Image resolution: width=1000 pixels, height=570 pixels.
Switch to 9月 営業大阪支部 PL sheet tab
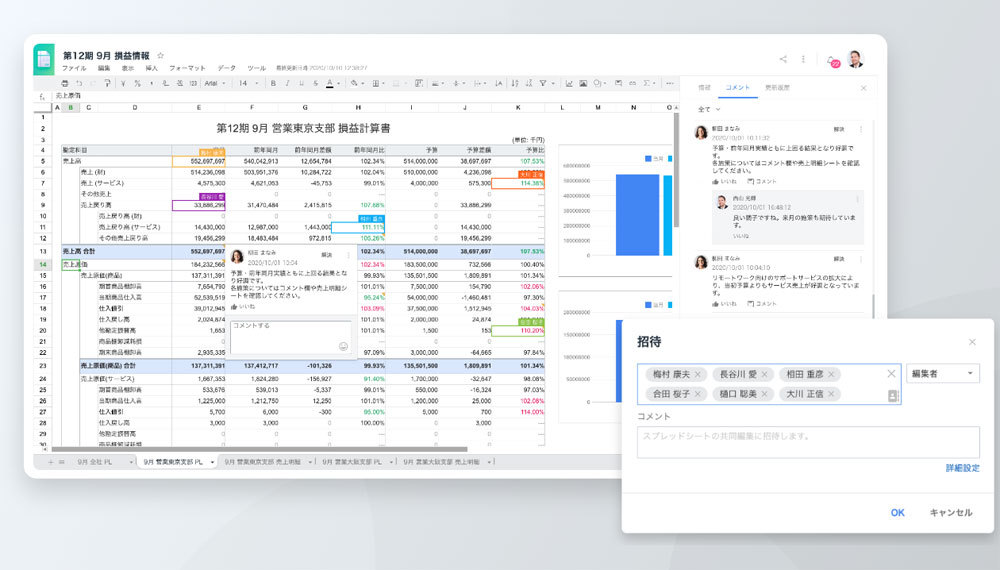pyautogui.click(x=351, y=462)
